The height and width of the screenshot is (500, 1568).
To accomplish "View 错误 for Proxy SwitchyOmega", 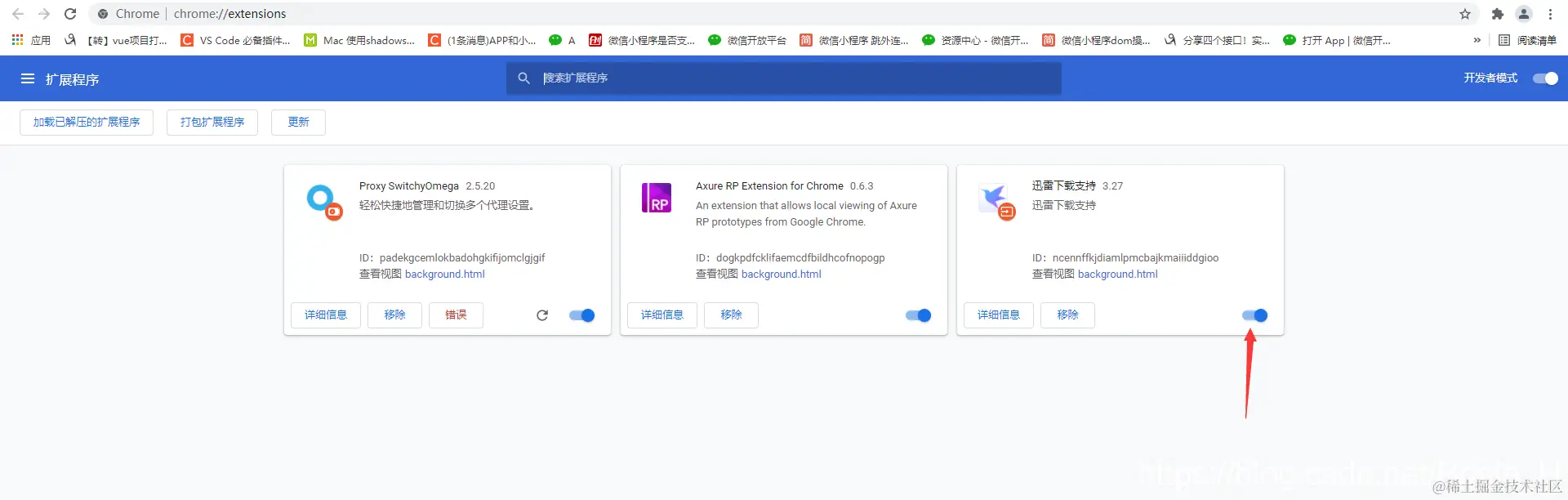I will (456, 315).
